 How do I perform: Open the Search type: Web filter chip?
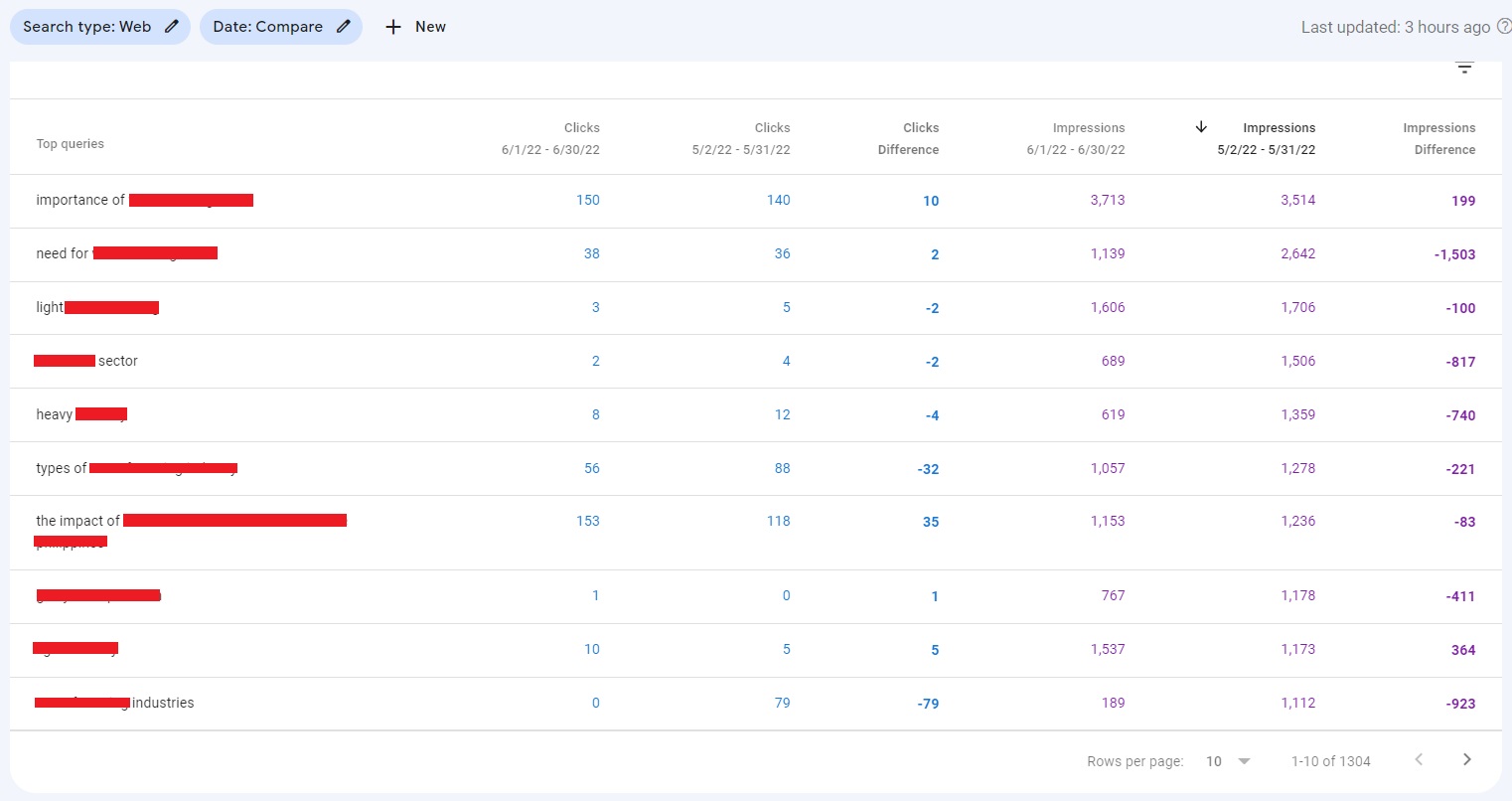click(x=87, y=27)
